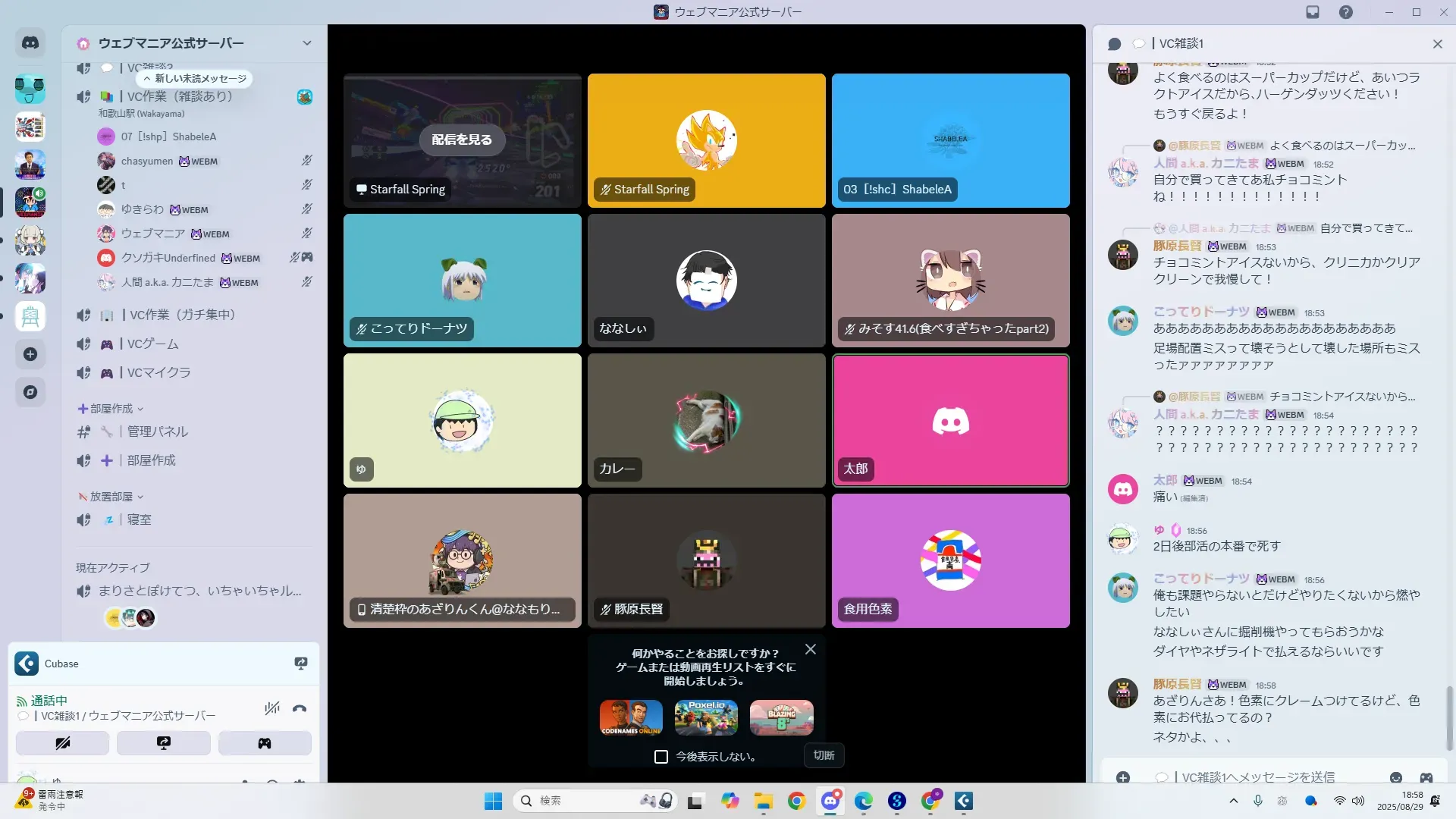
Task: Collapse the 放置部屋 channel category
Action: click(111, 497)
